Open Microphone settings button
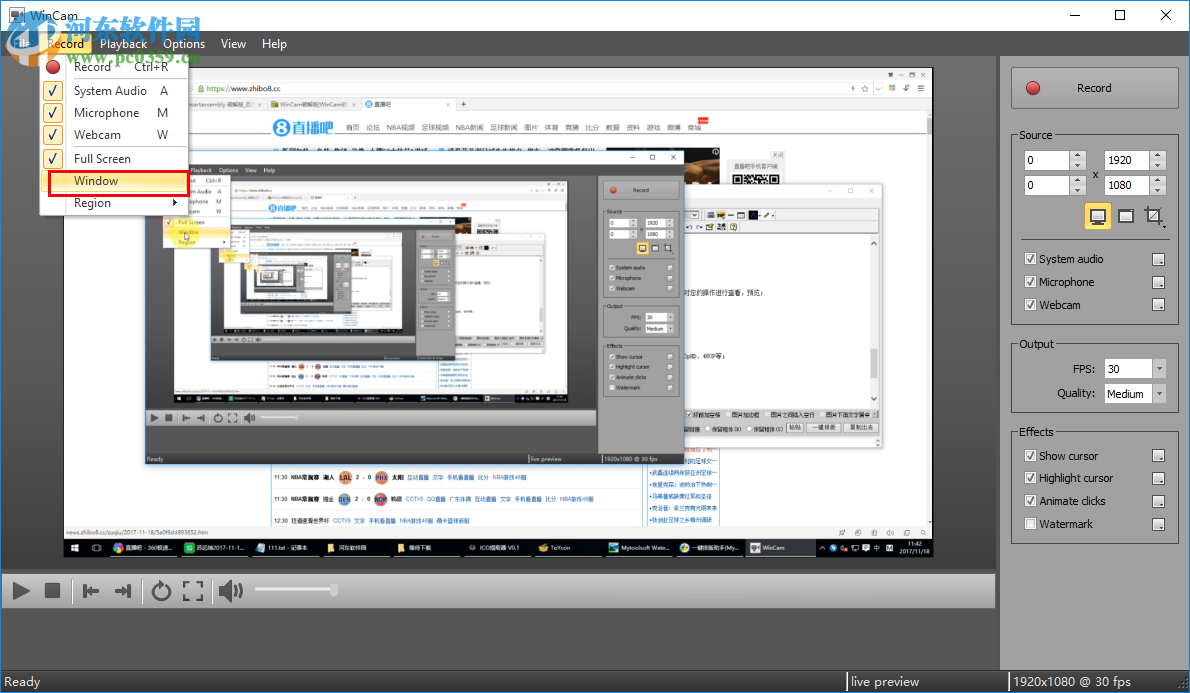1190x693 pixels. click(1158, 282)
